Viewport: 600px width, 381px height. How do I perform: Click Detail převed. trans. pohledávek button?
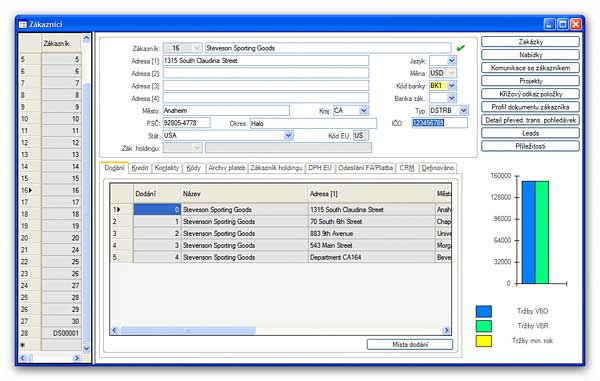click(x=530, y=120)
